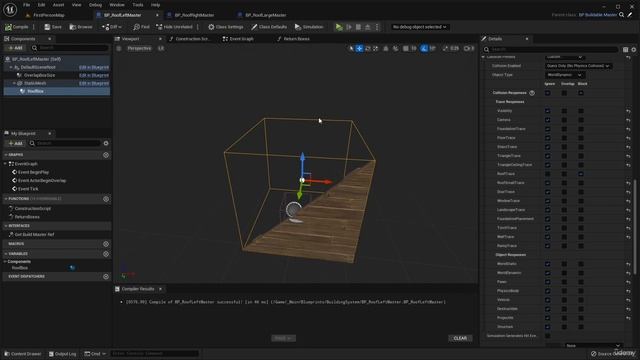Toggle visibility eye of RoofBox variable
This screenshot has width=640, height=360.
click(72, 268)
